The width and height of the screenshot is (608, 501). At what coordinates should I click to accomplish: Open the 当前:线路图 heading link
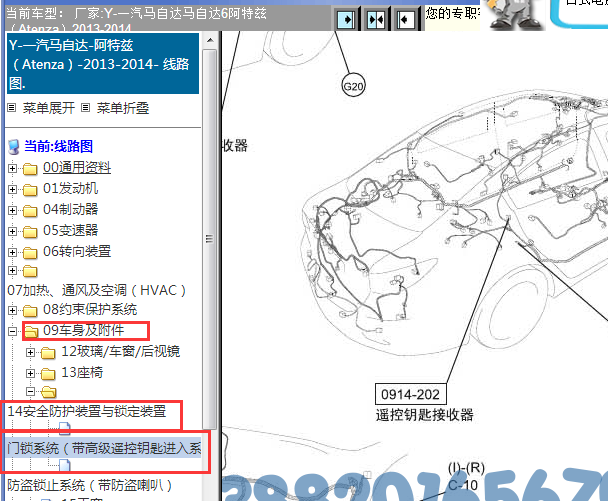coord(59,146)
